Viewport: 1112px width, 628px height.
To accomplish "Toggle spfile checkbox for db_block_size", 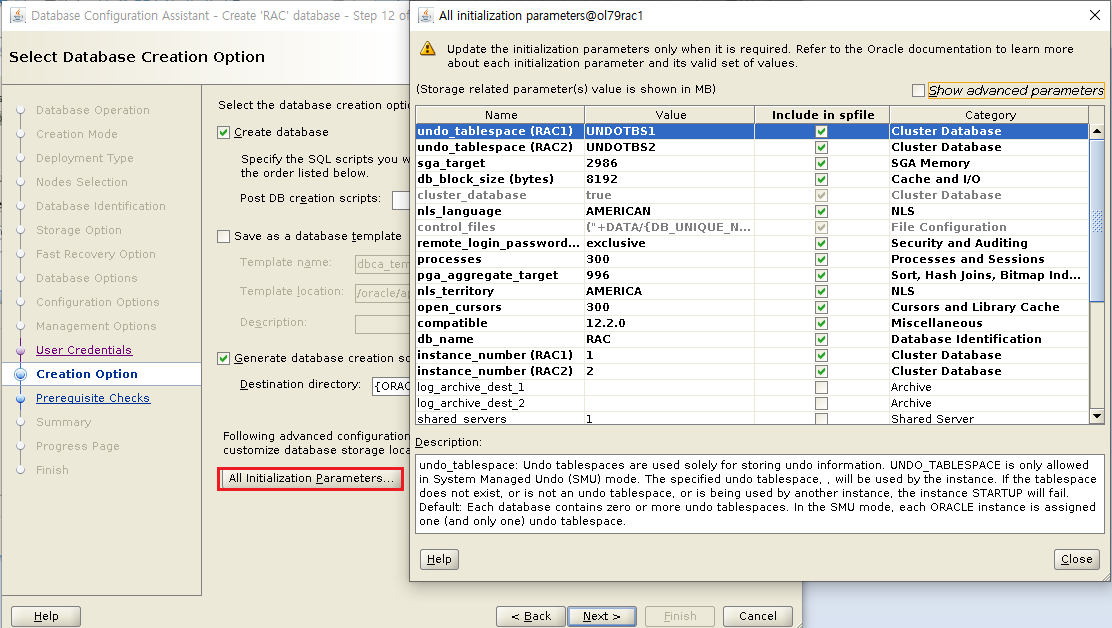I will (x=821, y=179).
